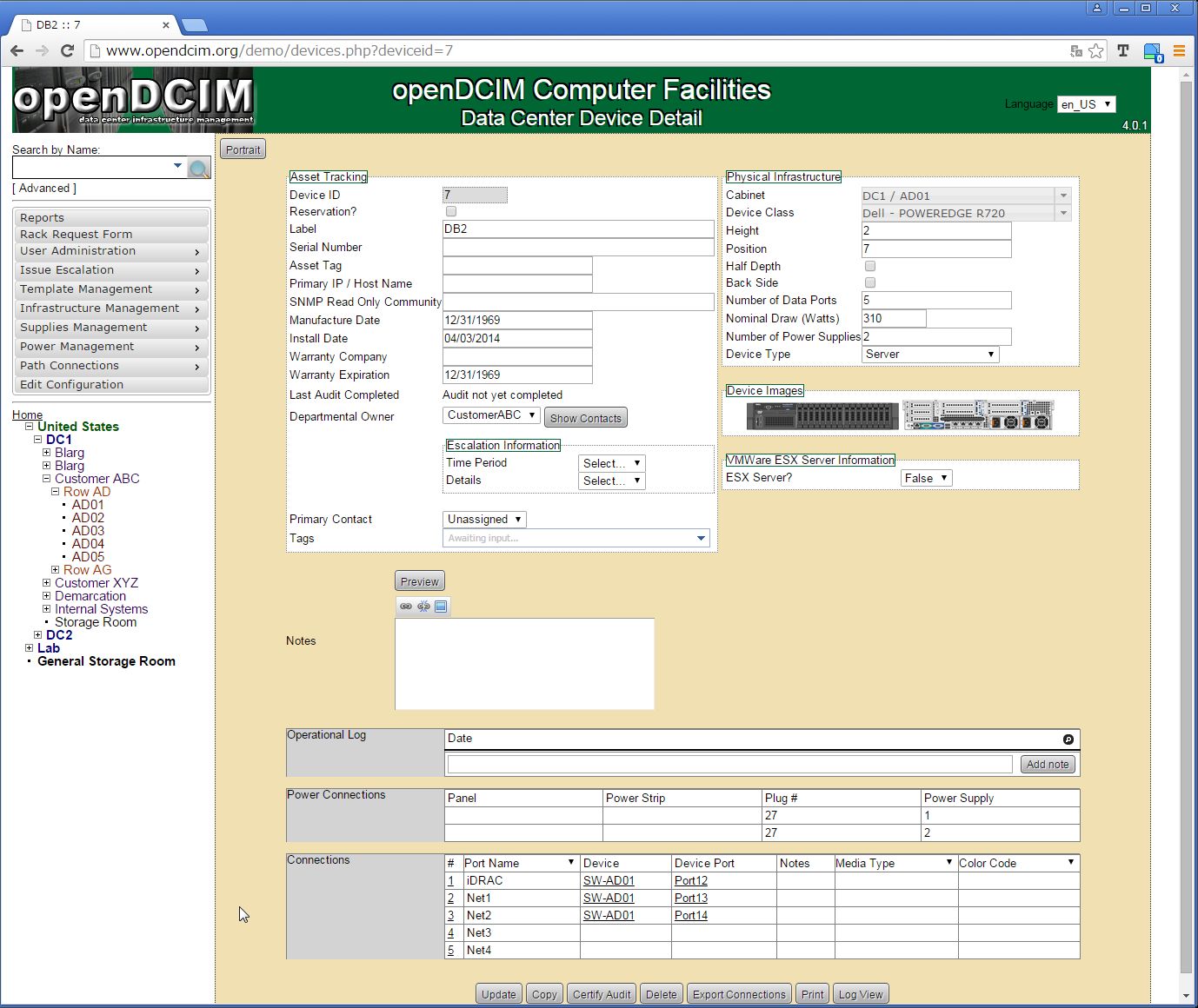Click the Unlink icon in the Notes toolbar
This screenshot has height=1008, width=1198.
[x=423, y=607]
